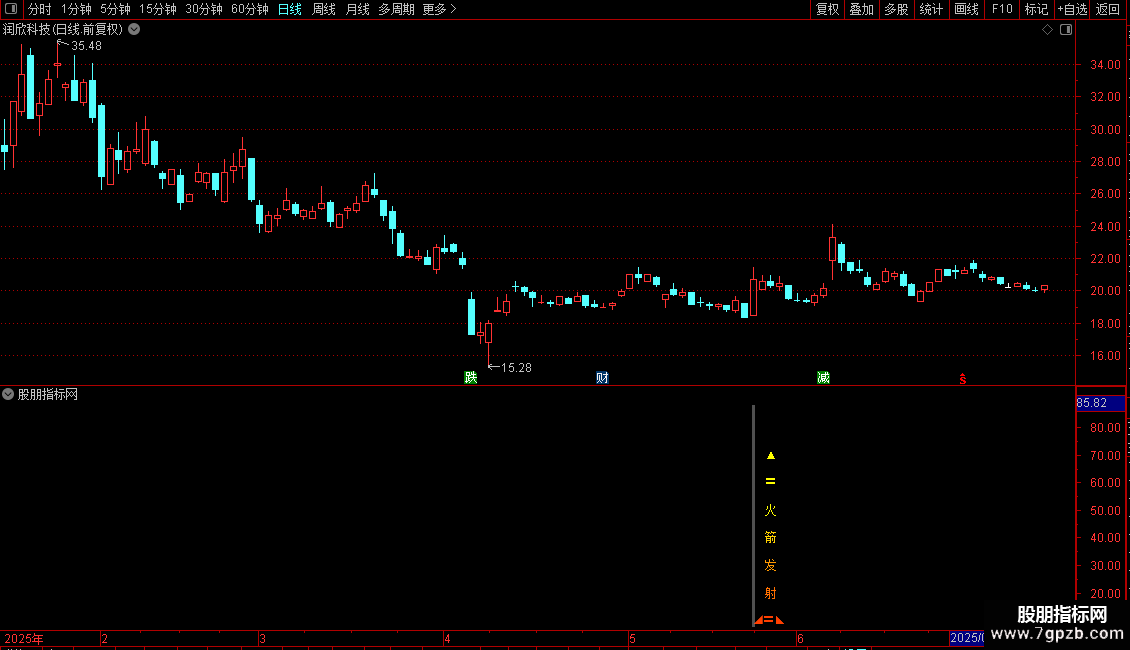This screenshot has height=650, width=1130.
Task: Click the blue 财 event marker
Action: 602,378
